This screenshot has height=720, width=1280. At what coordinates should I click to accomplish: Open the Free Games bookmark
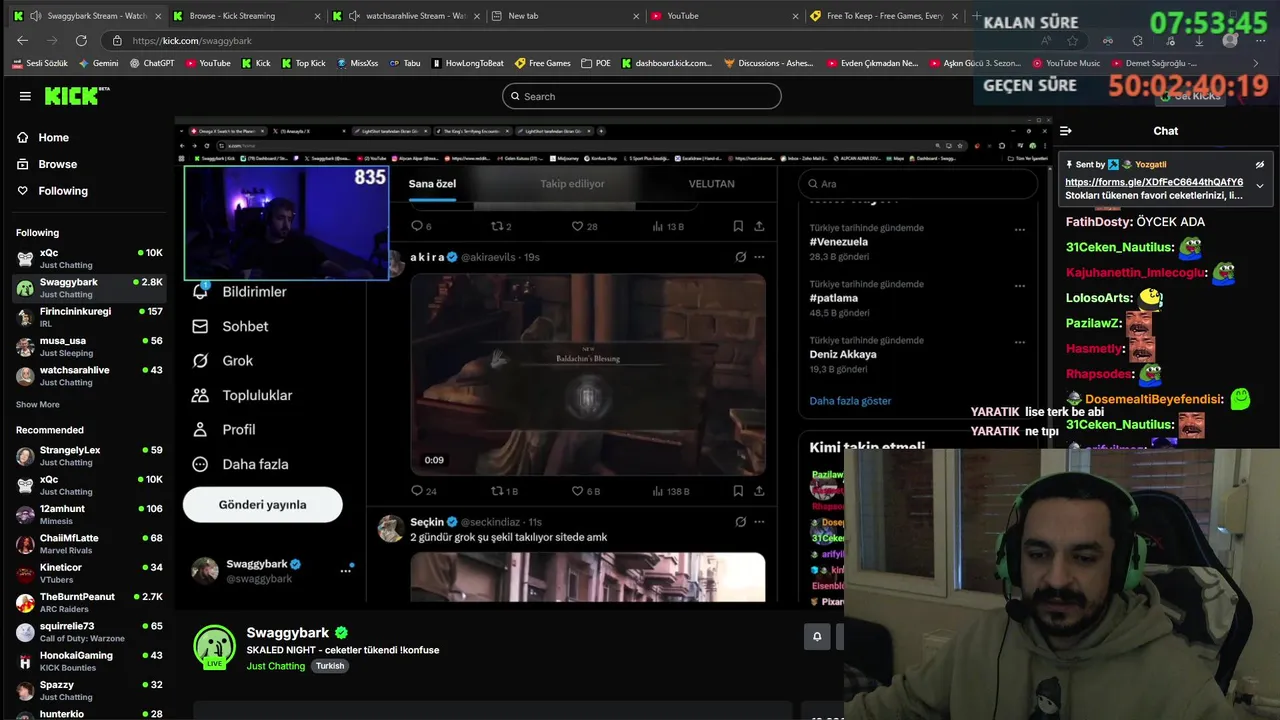click(542, 63)
